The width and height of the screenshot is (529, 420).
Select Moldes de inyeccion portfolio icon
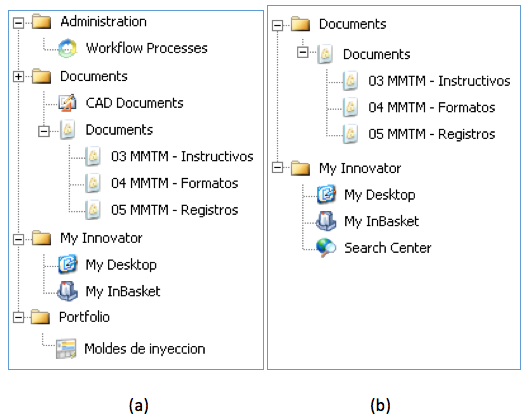point(66,348)
